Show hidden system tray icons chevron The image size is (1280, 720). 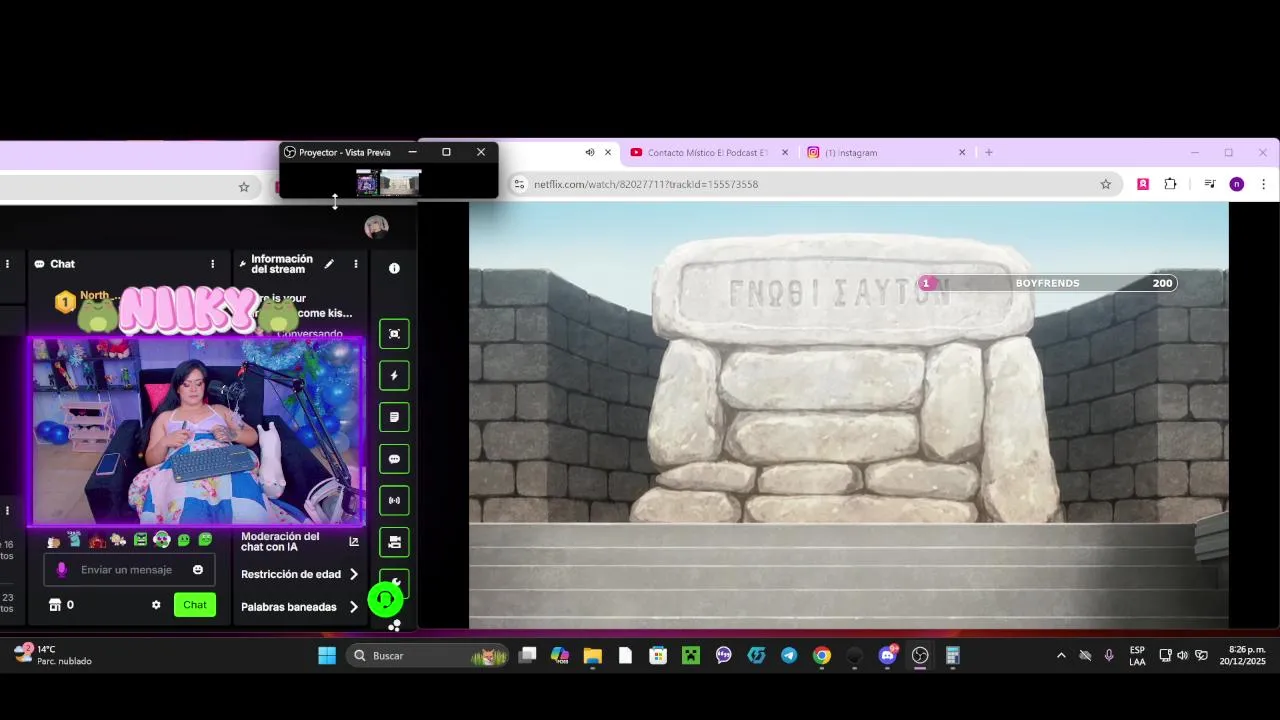pos(1061,656)
